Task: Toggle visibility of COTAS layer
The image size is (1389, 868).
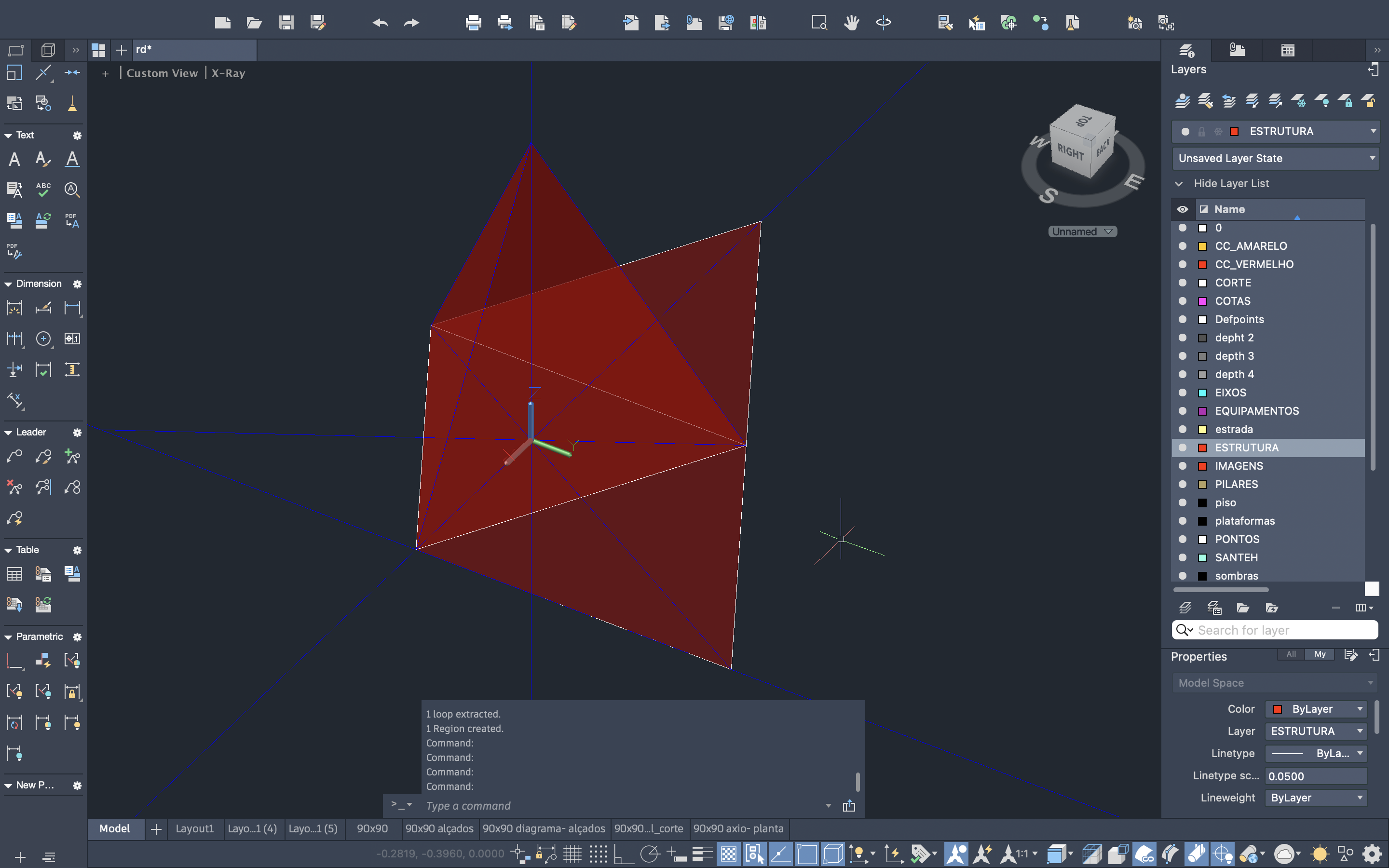Action: (1183, 301)
